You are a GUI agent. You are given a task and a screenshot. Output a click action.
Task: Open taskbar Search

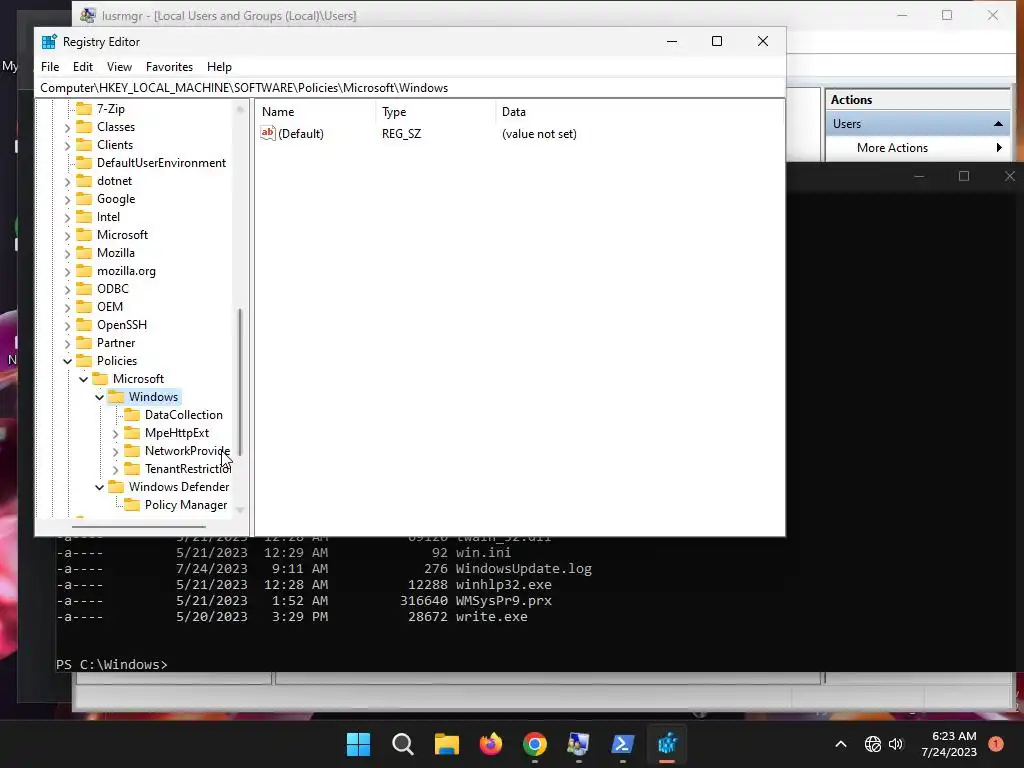click(x=402, y=744)
